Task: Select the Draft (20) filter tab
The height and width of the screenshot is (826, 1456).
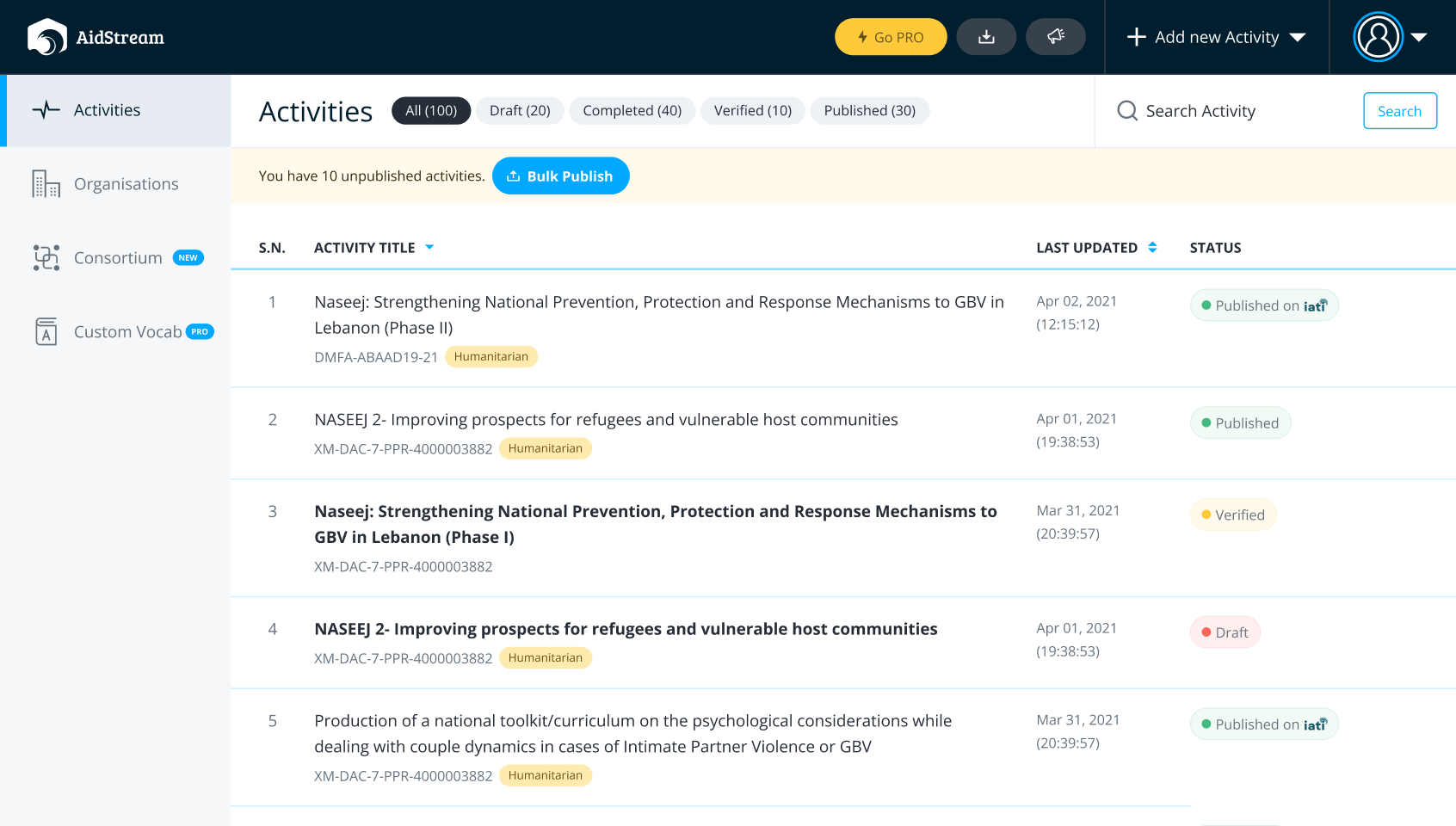Action: point(520,110)
